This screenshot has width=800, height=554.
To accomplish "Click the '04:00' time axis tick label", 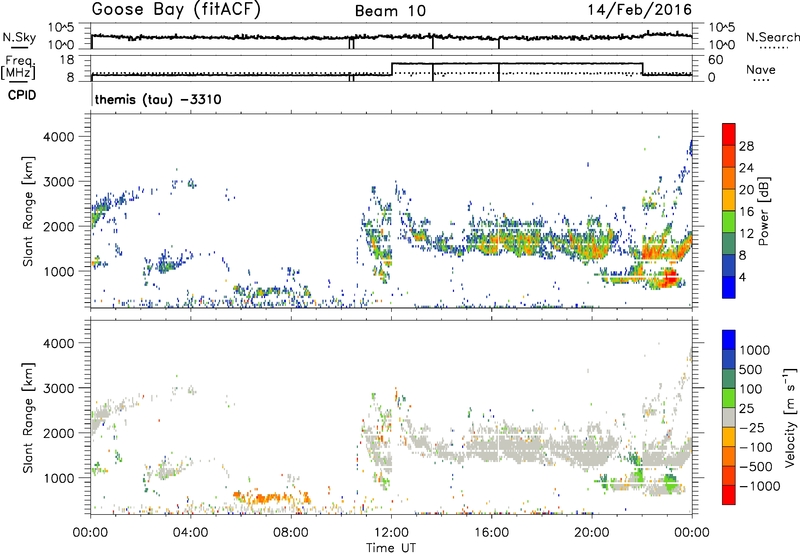I will (x=190, y=533).
